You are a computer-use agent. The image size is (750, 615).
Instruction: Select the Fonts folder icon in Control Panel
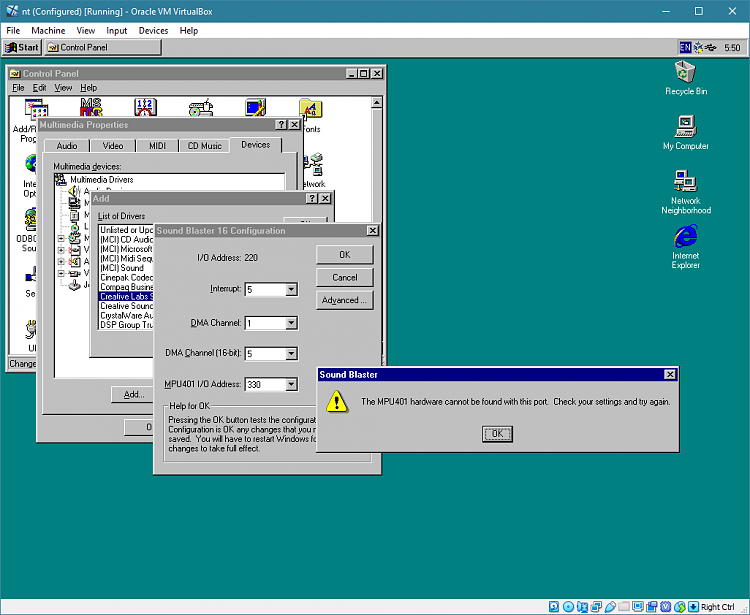point(310,109)
